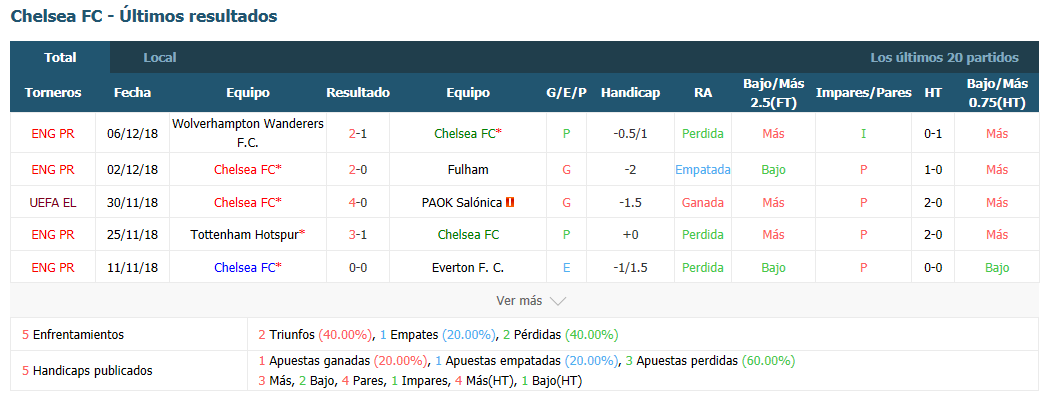
Task: Select the Total tab
Action: 60,57
